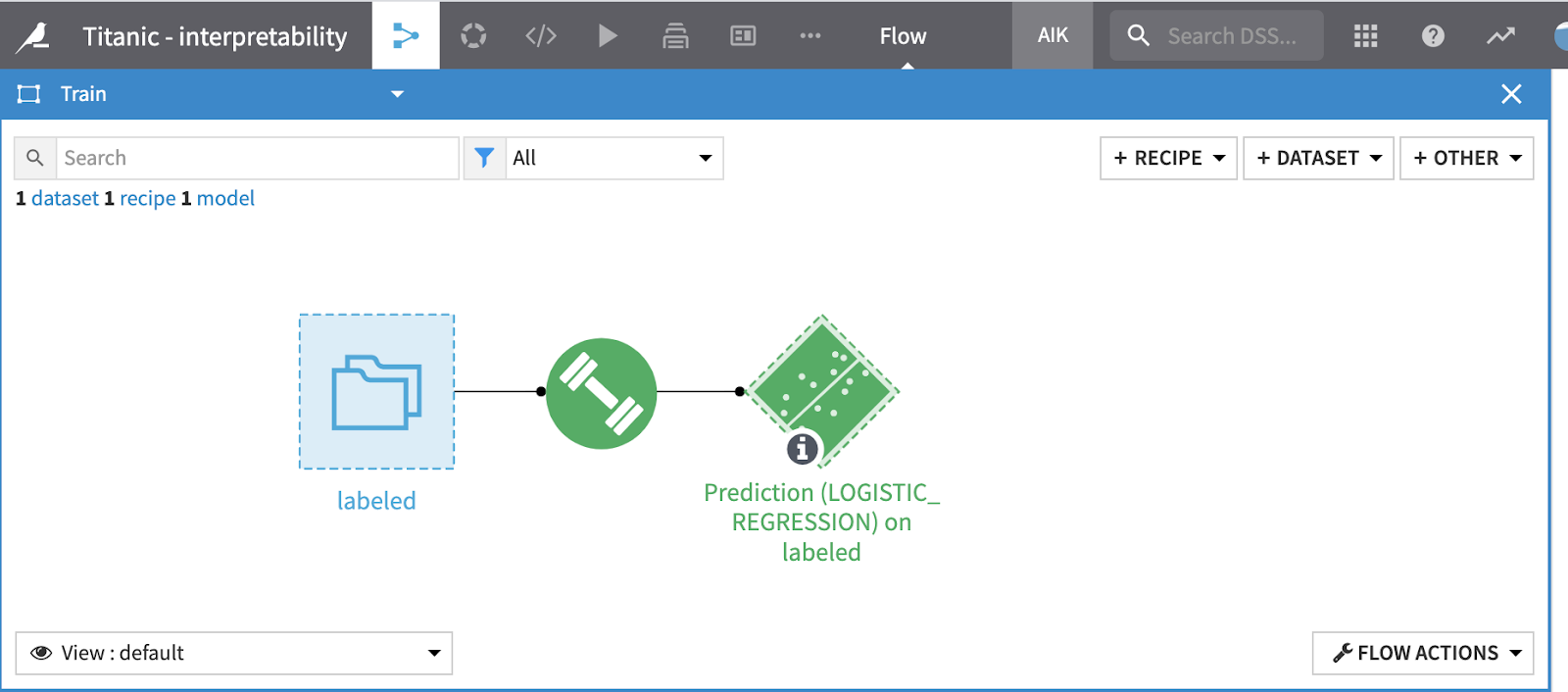
Task: Expand the Train zone dropdown arrow
Action: click(x=397, y=94)
